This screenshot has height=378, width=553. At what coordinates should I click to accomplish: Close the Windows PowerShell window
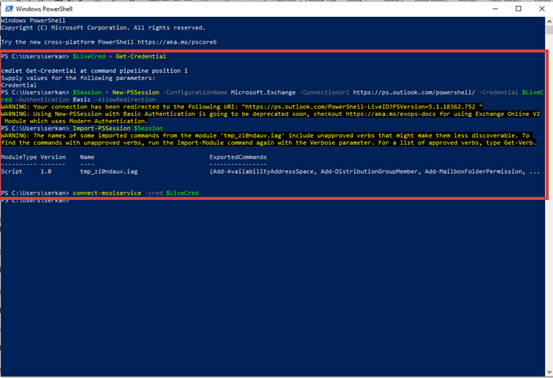542,8
